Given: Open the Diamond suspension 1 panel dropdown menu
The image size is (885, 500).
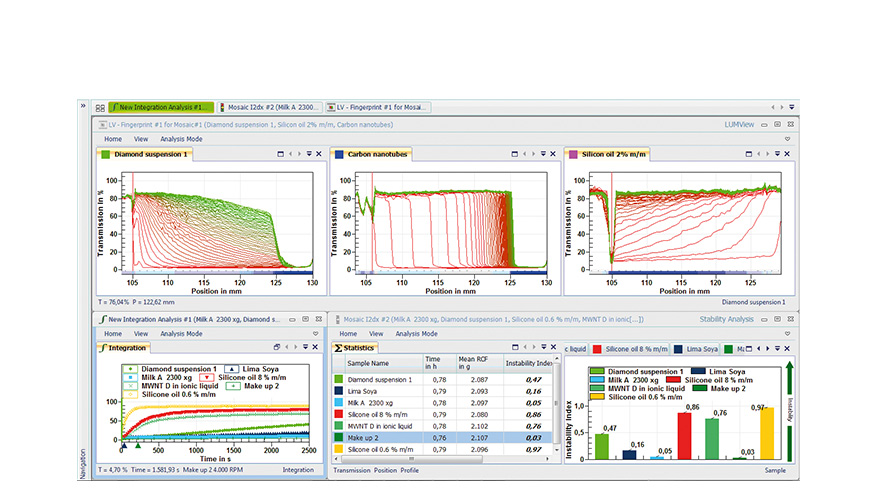Looking at the screenshot, I should (308, 154).
